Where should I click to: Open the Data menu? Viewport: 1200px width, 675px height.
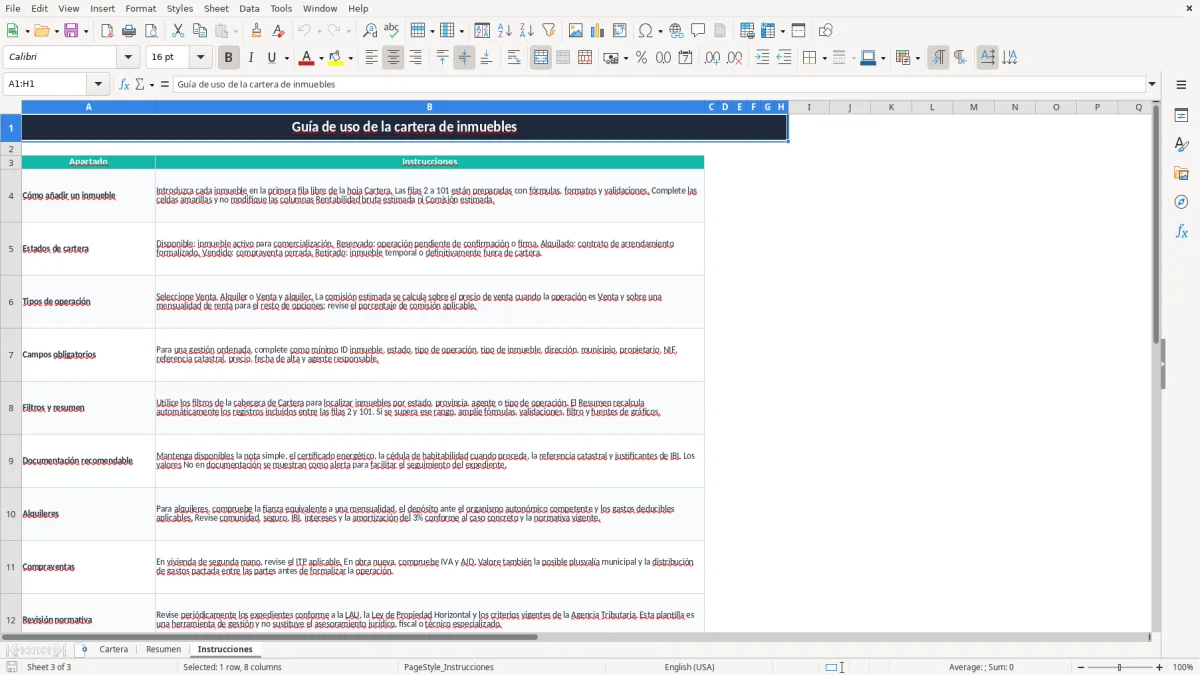(249, 8)
